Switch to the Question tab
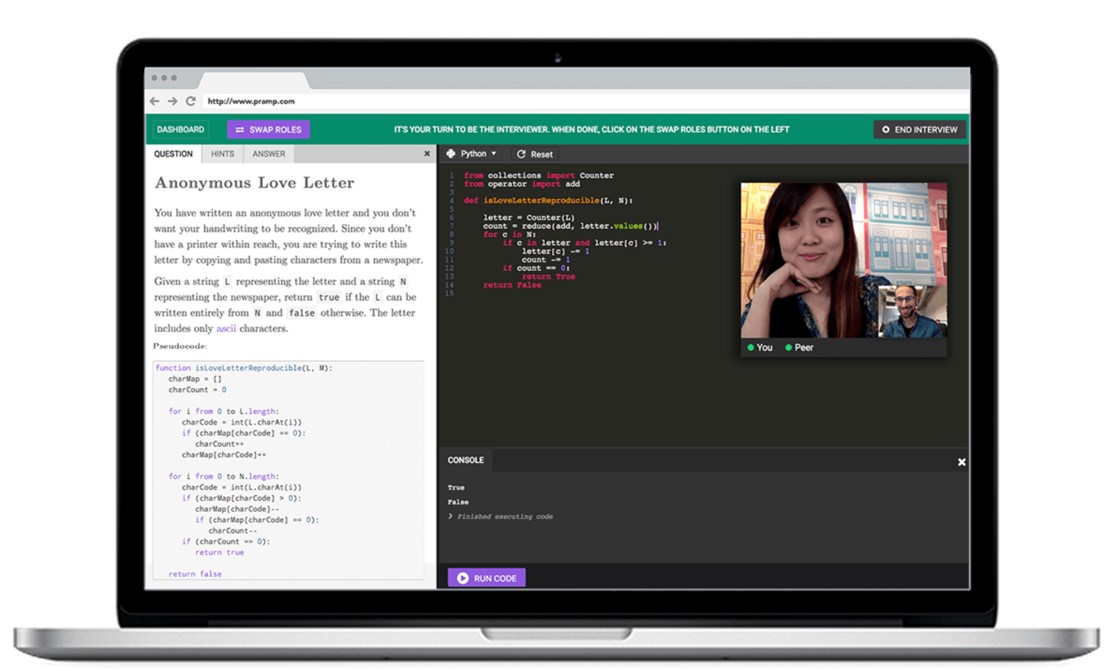 click(x=173, y=153)
